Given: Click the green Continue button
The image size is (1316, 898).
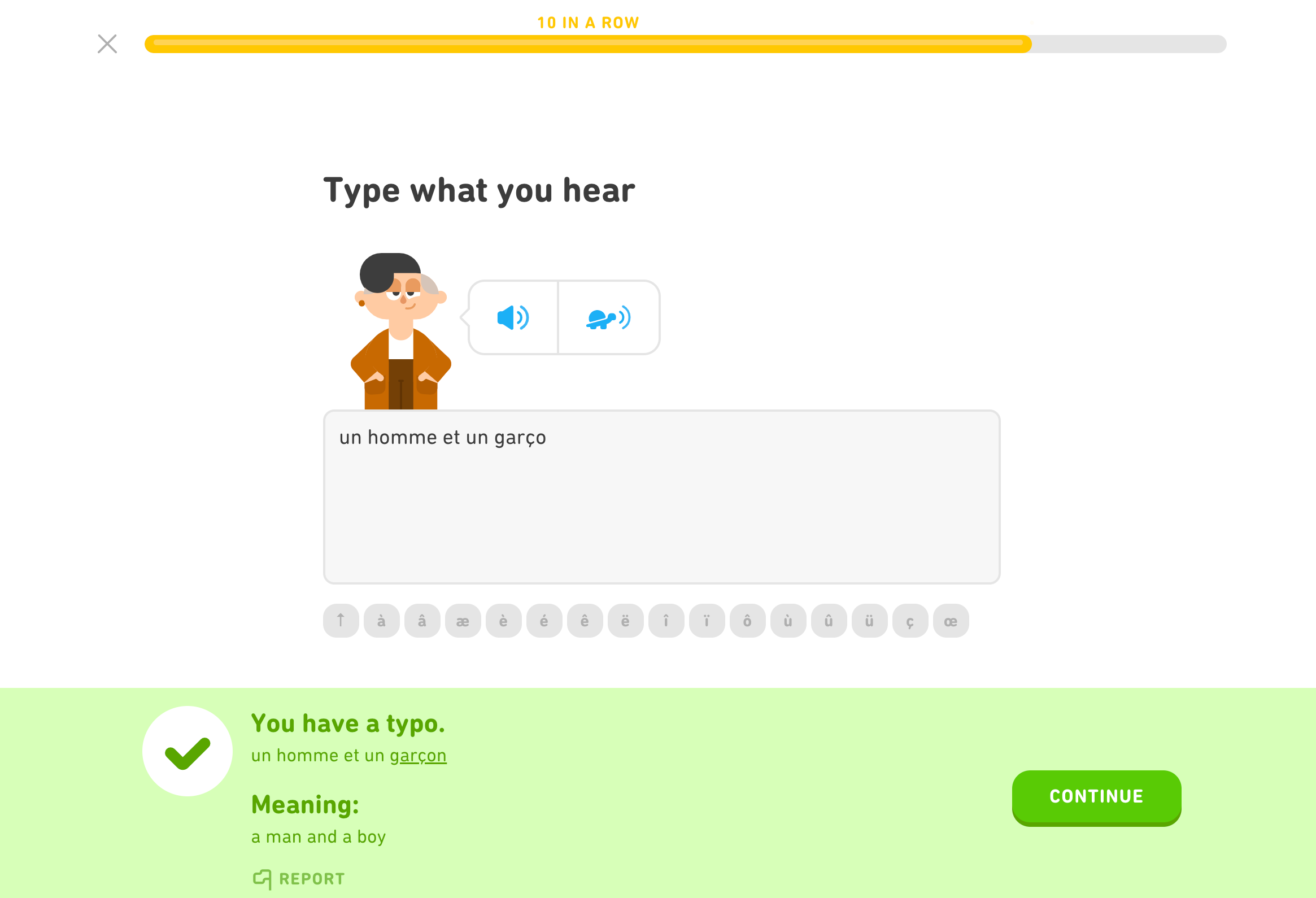Looking at the screenshot, I should 1096,797.
